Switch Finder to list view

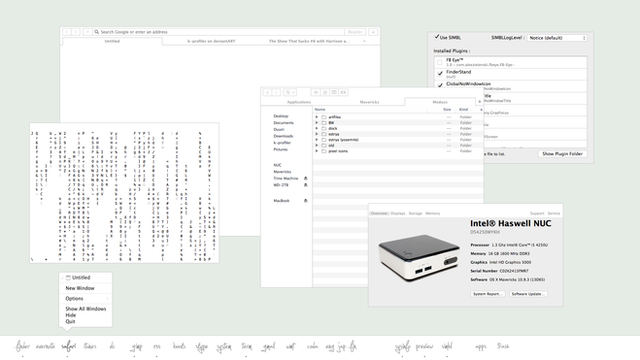click(325, 92)
